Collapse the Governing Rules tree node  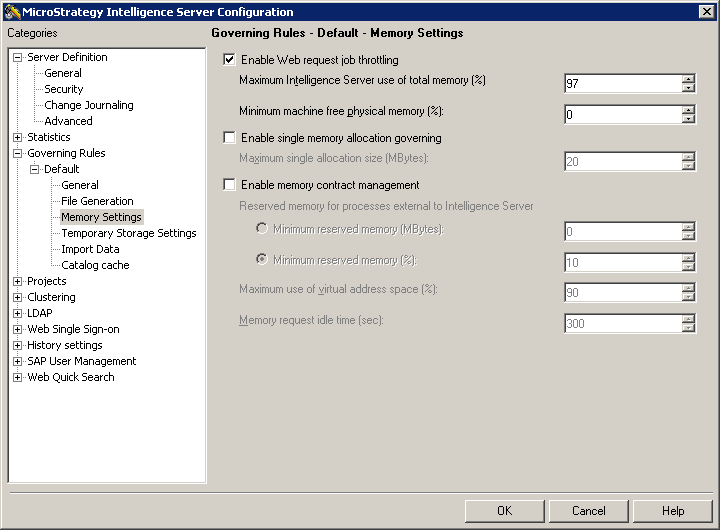click(17, 153)
